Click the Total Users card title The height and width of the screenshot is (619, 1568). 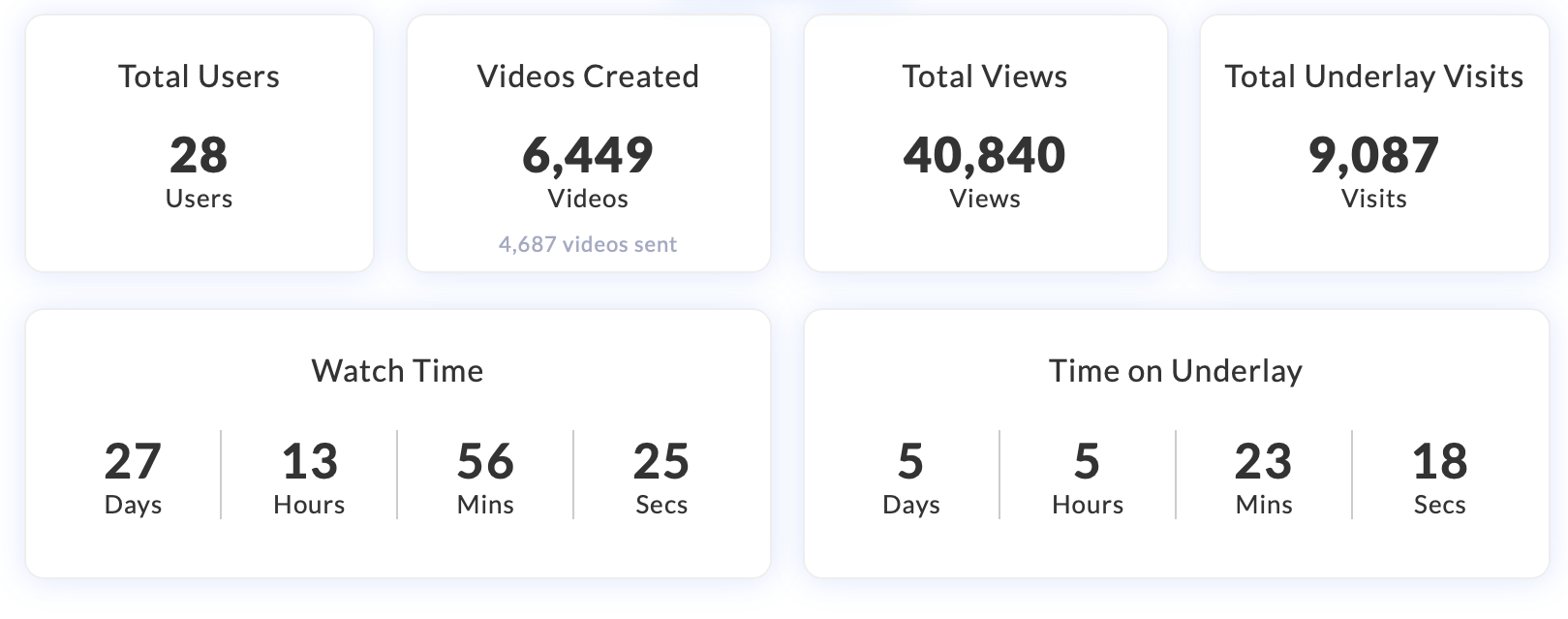199,77
